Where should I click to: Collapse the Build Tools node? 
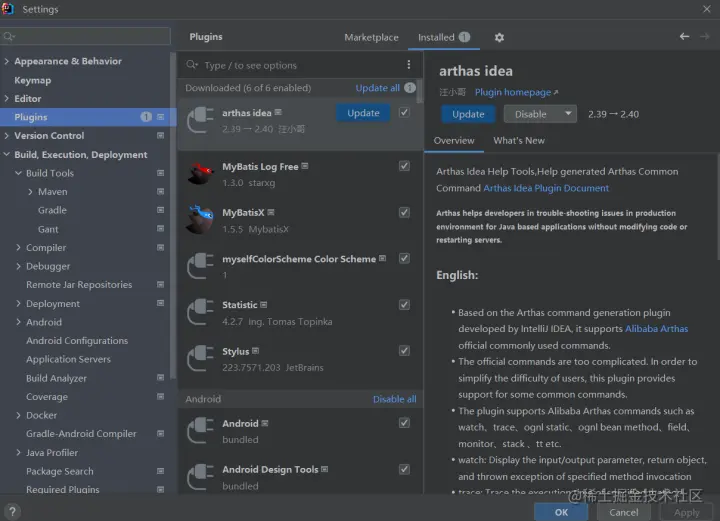click(18, 173)
